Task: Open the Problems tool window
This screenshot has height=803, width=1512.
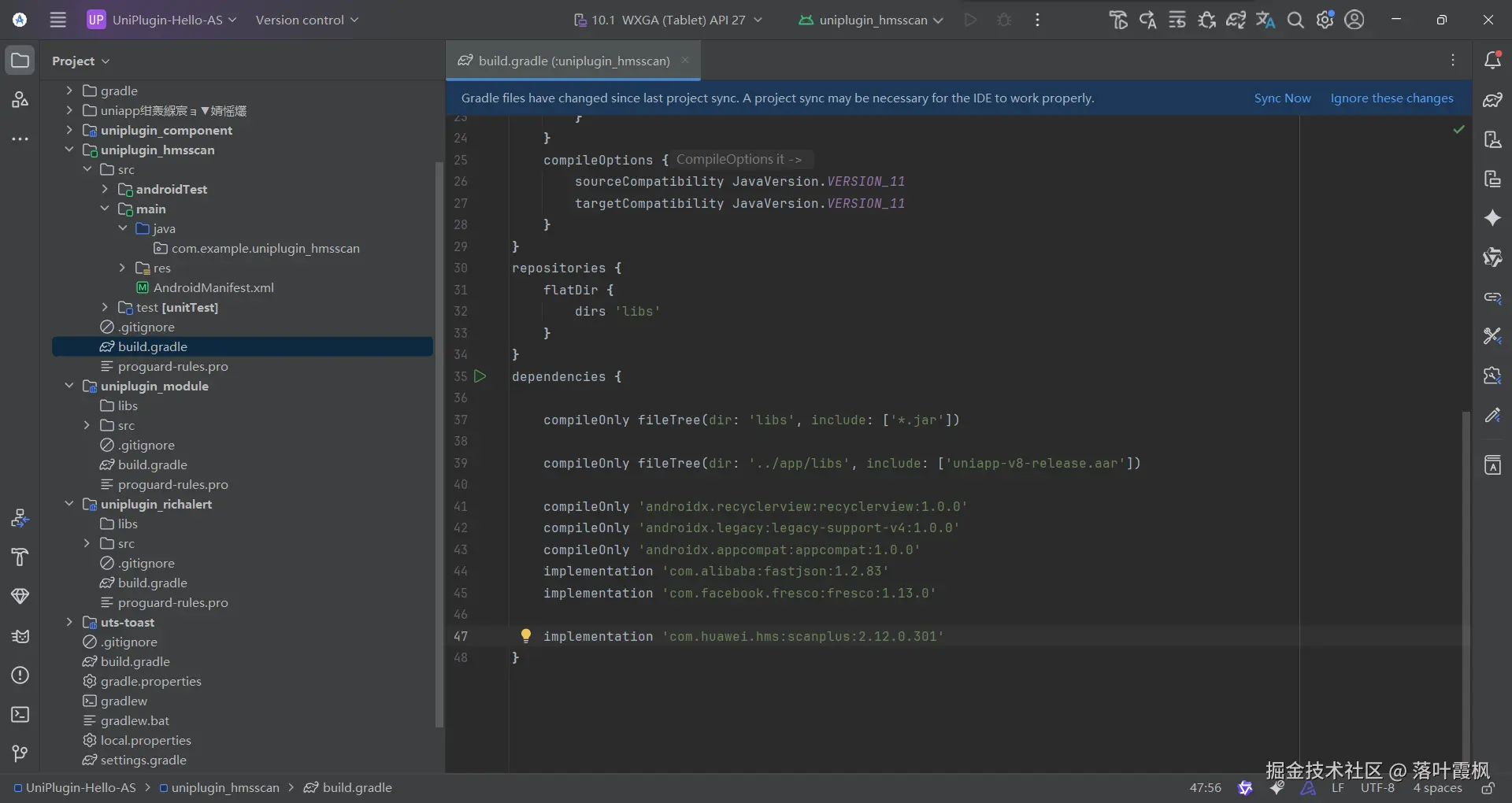Action: tap(20, 675)
